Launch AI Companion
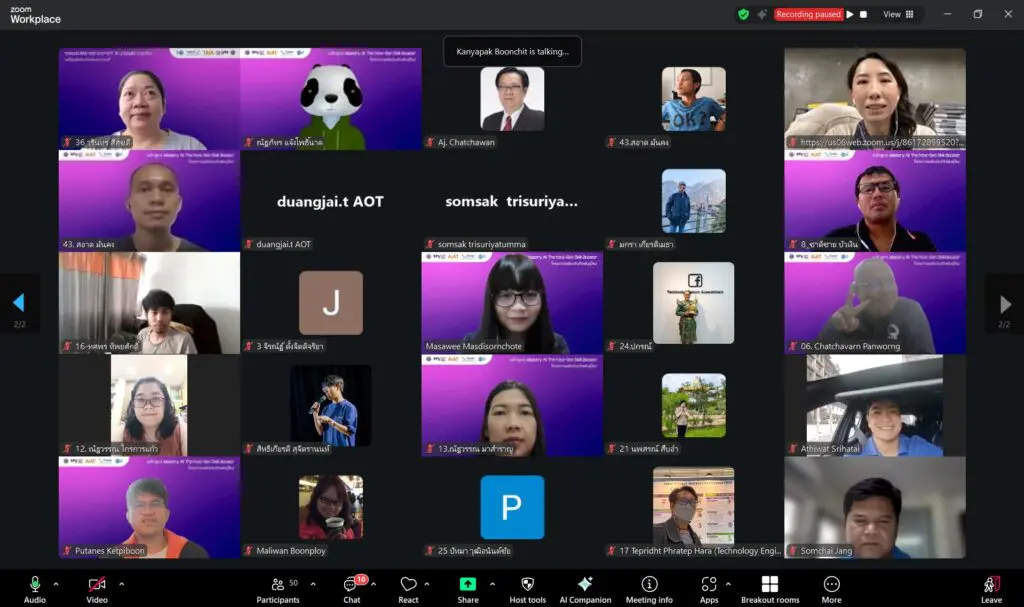Screen dimensions: 1024x607 coord(585,589)
